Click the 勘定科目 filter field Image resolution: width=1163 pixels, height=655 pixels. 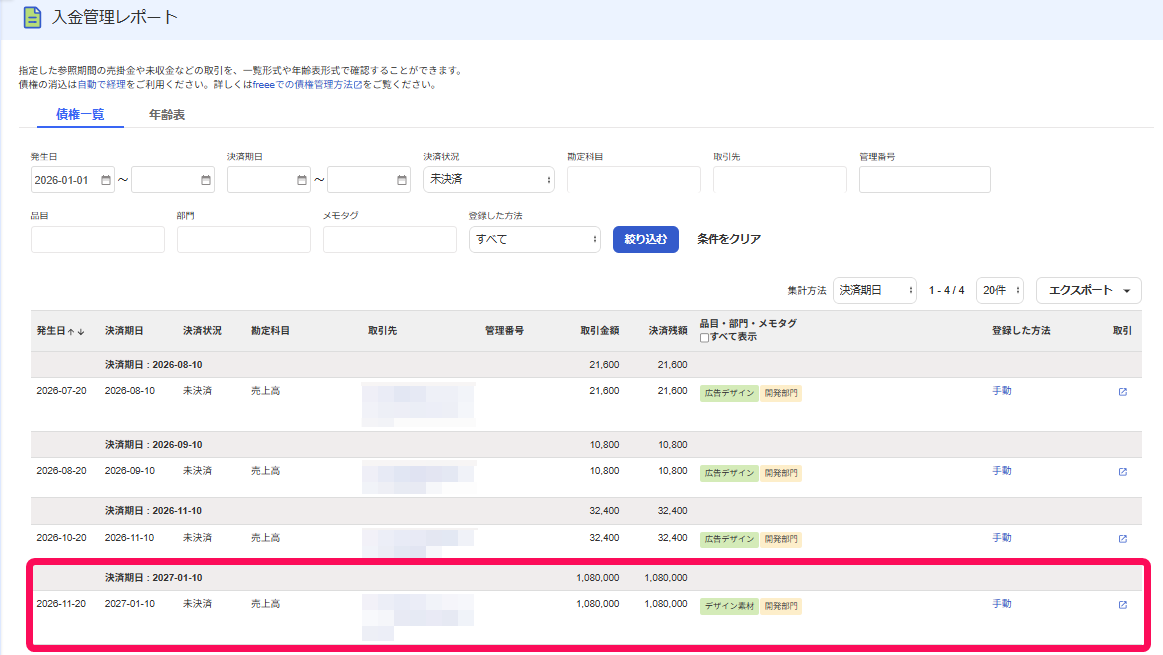coord(633,180)
